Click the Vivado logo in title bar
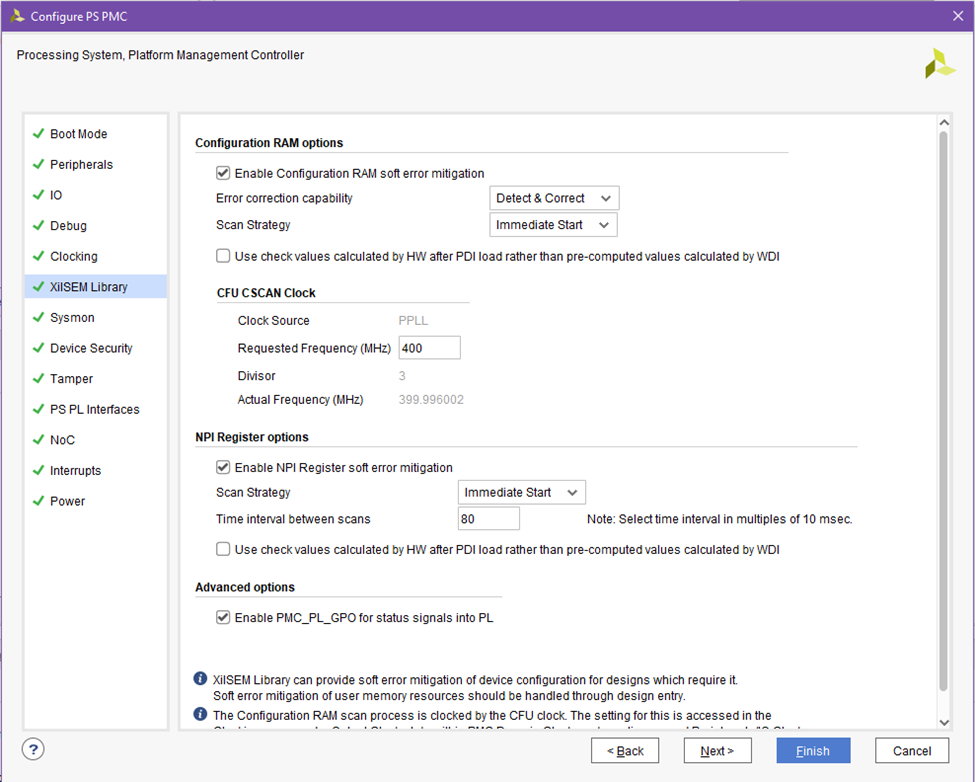 (x=17, y=16)
